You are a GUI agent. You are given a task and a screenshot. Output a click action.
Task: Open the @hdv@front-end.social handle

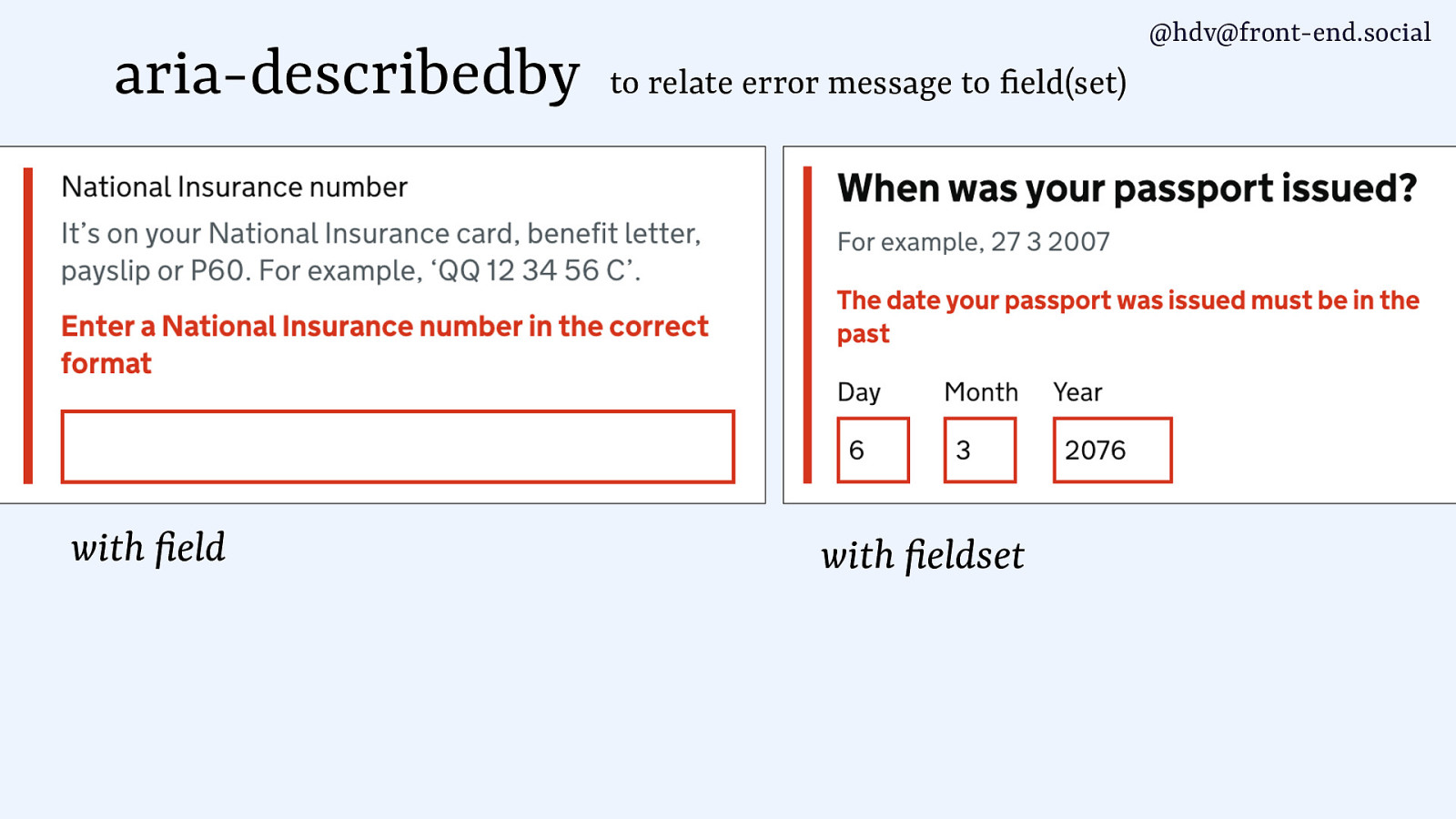[1289, 33]
